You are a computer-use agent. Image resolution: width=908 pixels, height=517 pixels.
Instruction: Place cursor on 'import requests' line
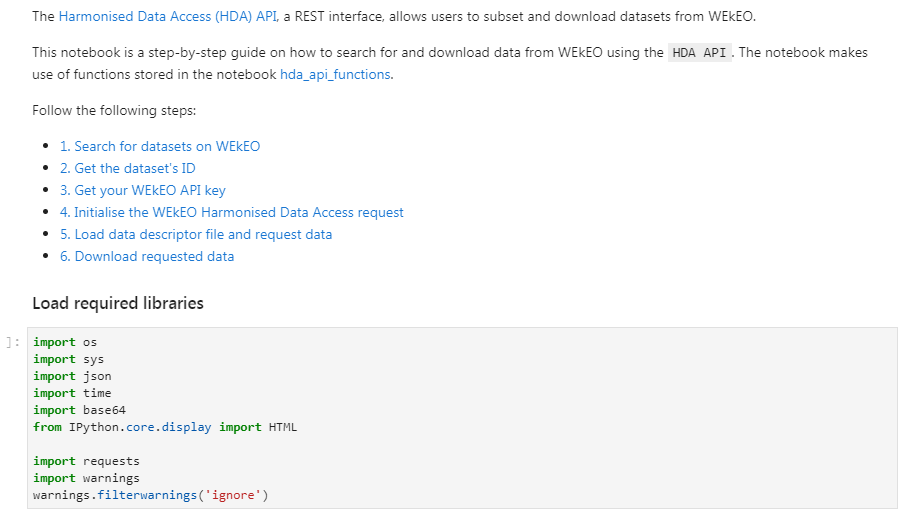click(86, 461)
